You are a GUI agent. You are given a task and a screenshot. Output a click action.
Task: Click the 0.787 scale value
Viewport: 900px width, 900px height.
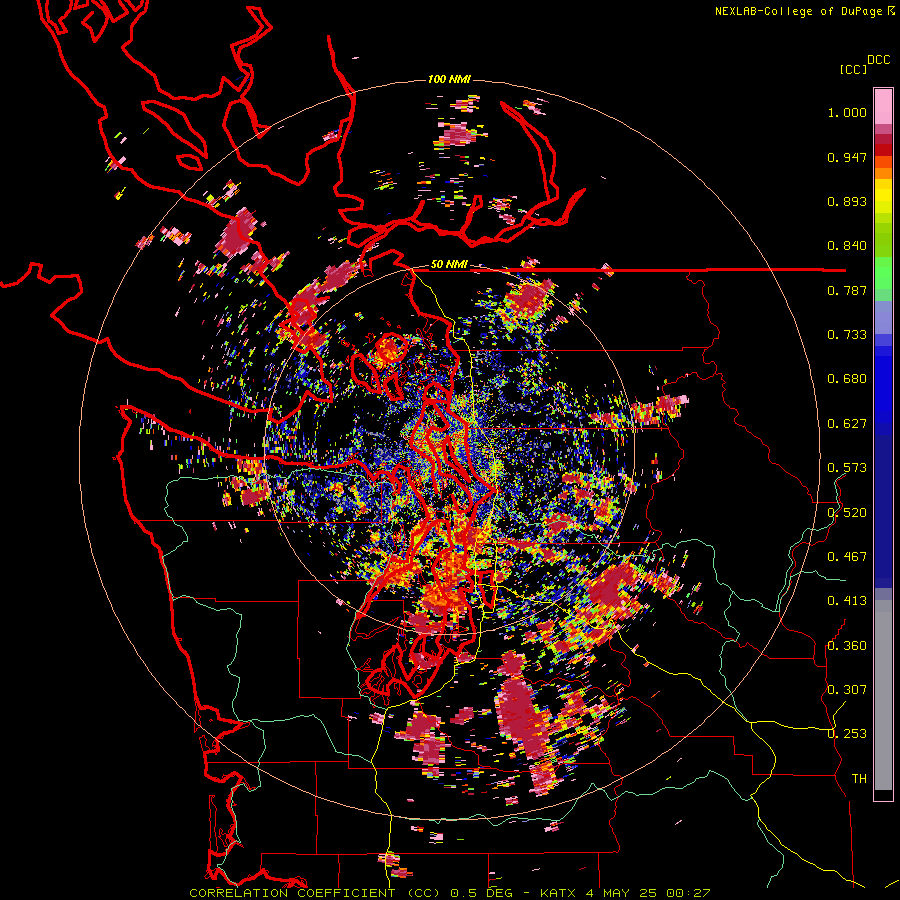click(x=847, y=290)
